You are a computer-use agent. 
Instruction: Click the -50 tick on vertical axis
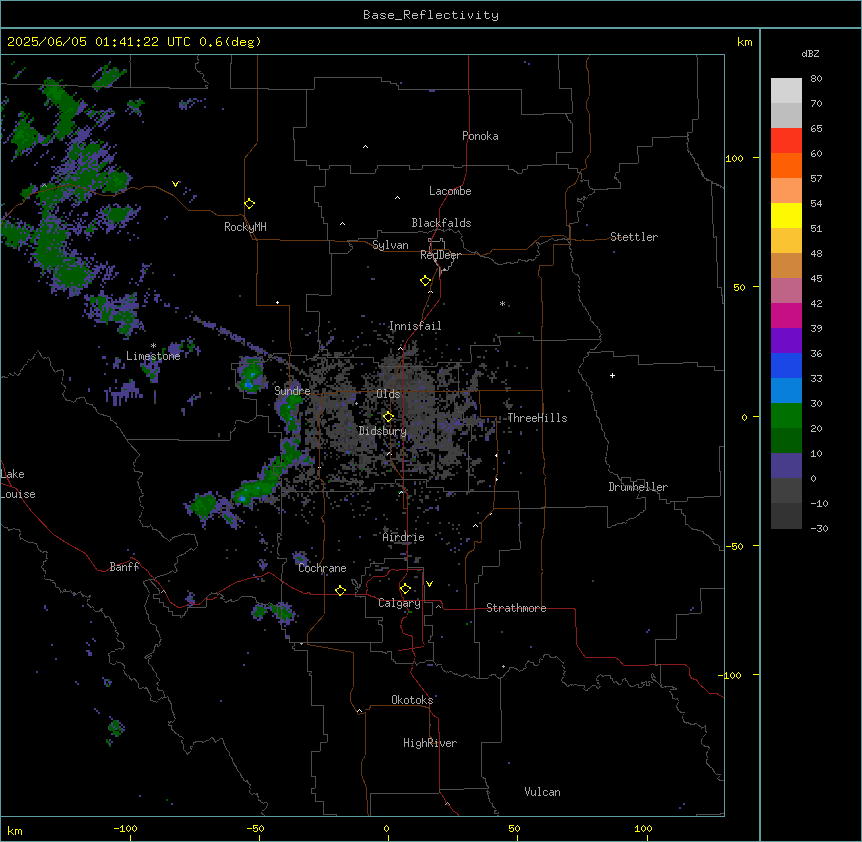pos(734,546)
